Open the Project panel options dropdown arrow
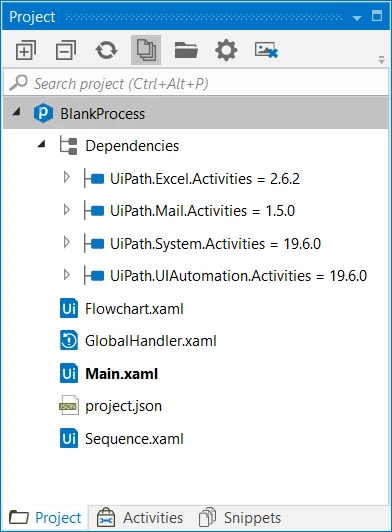The width and height of the screenshot is (392, 532). pos(357,18)
